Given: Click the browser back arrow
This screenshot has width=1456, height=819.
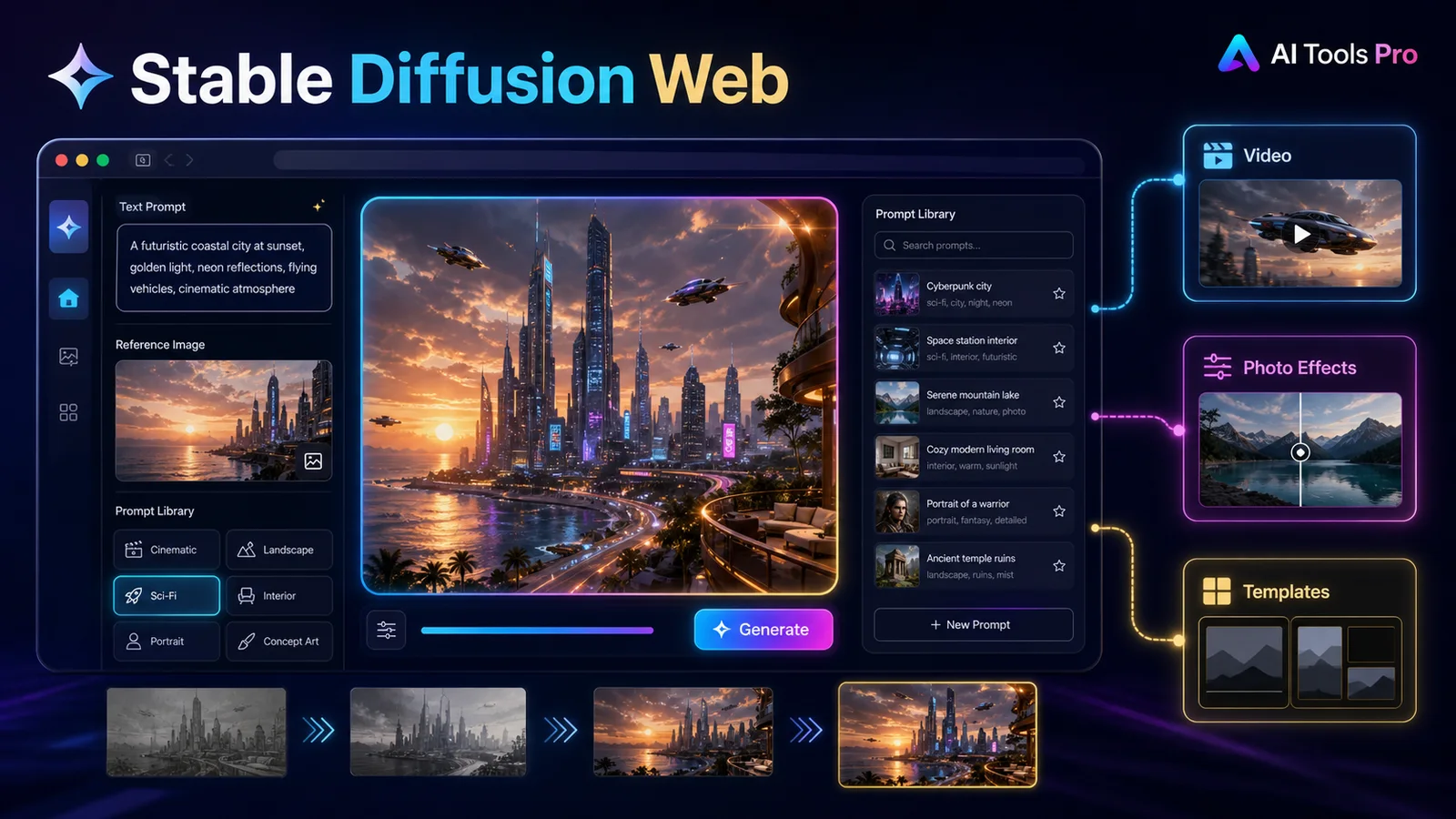Looking at the screenshot, I should [x=168, y=160].
